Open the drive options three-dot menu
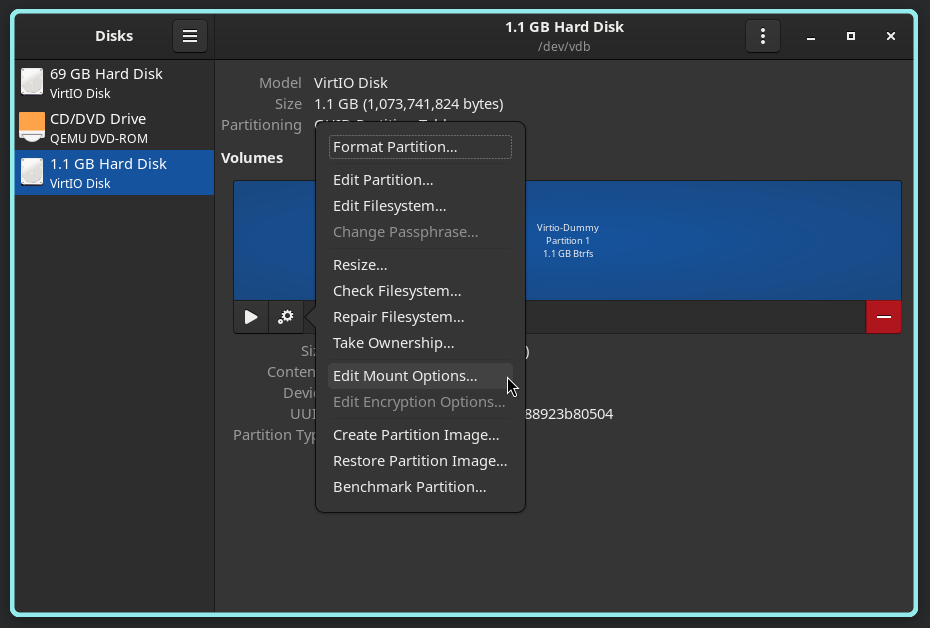 (763, 36)
